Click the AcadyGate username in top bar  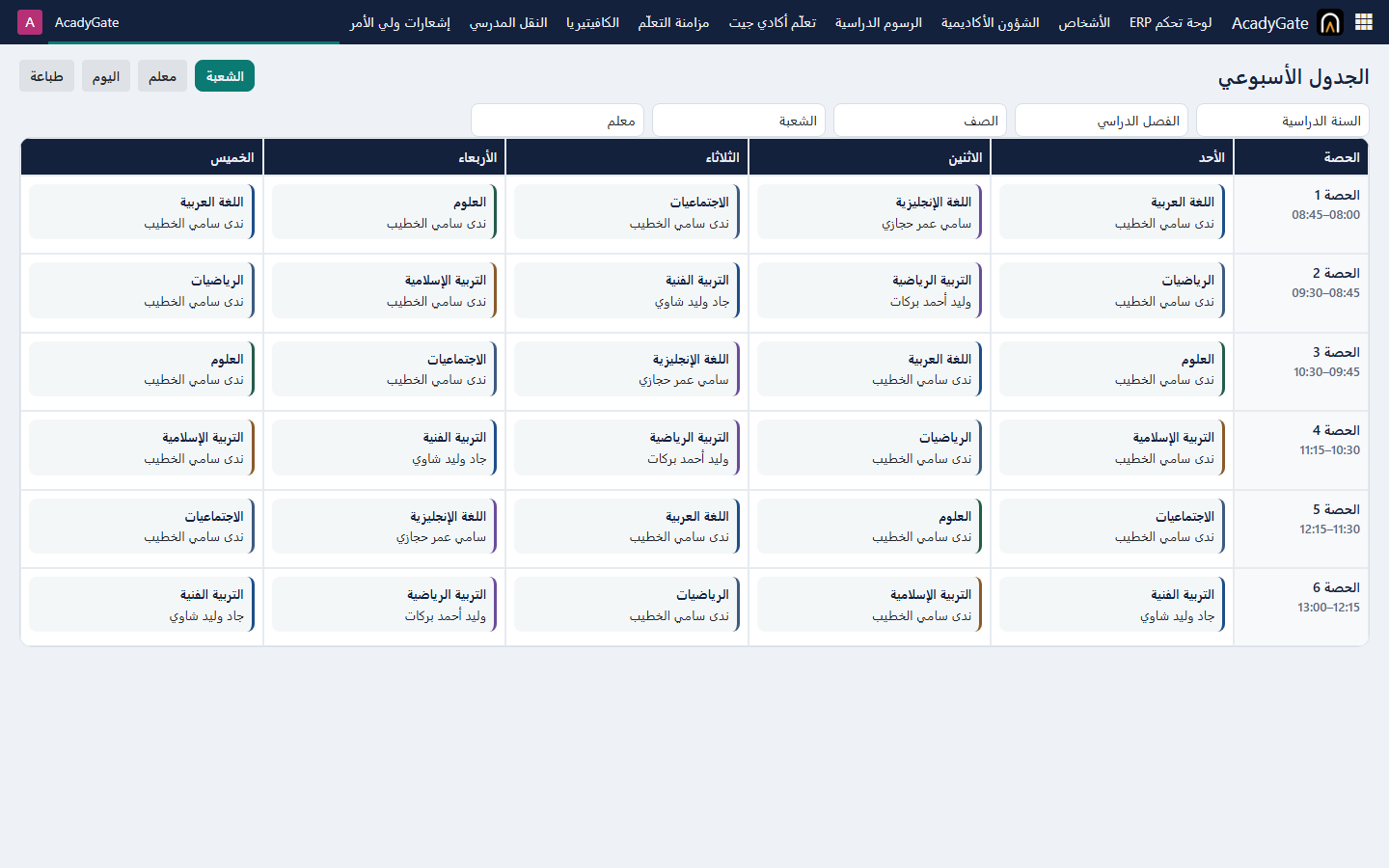(x=87, y=22)
